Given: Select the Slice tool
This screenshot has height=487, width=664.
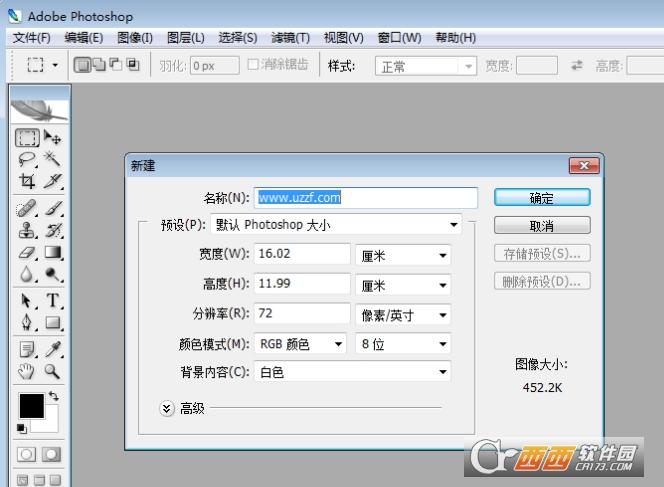Looking at the screenshot, I should pos(53,181).
